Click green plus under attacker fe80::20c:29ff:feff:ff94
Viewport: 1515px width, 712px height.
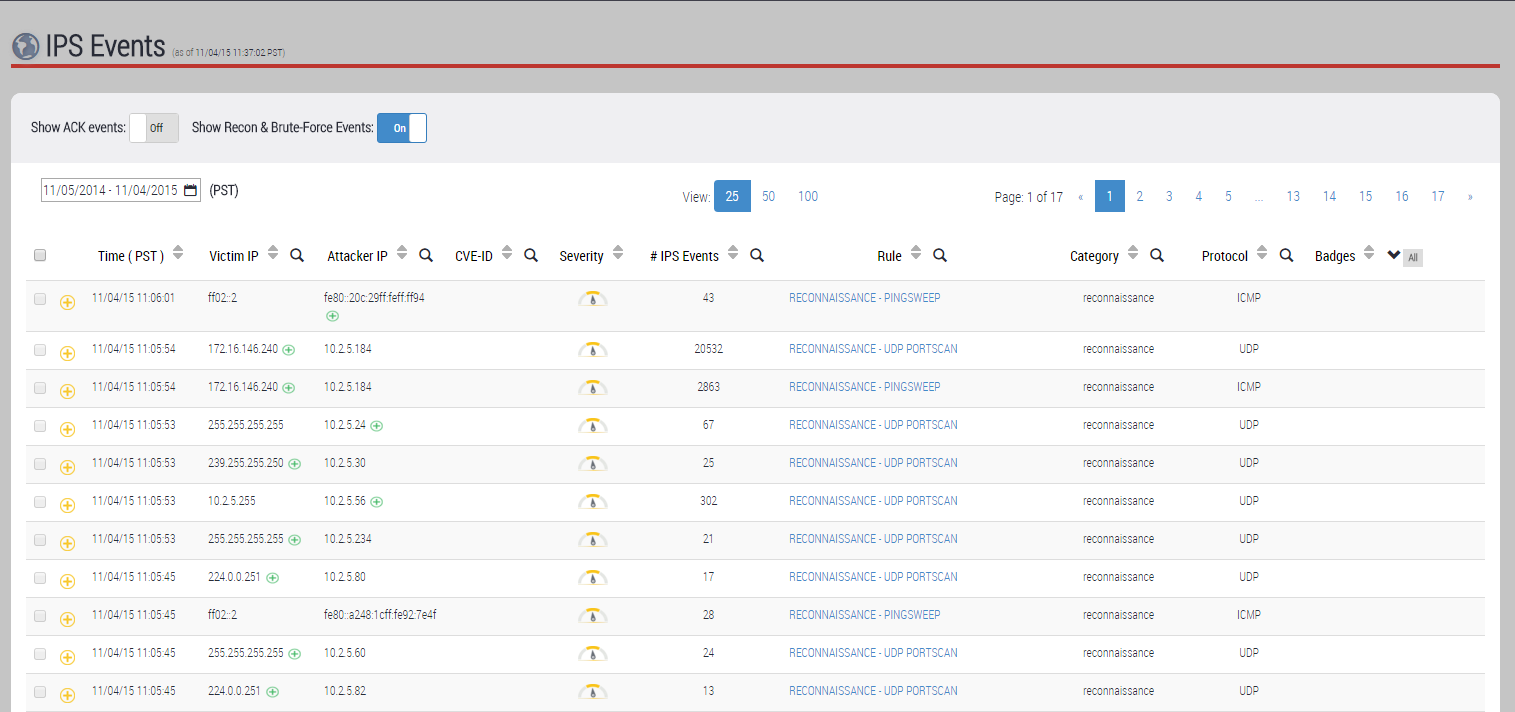tap(333, 316)
